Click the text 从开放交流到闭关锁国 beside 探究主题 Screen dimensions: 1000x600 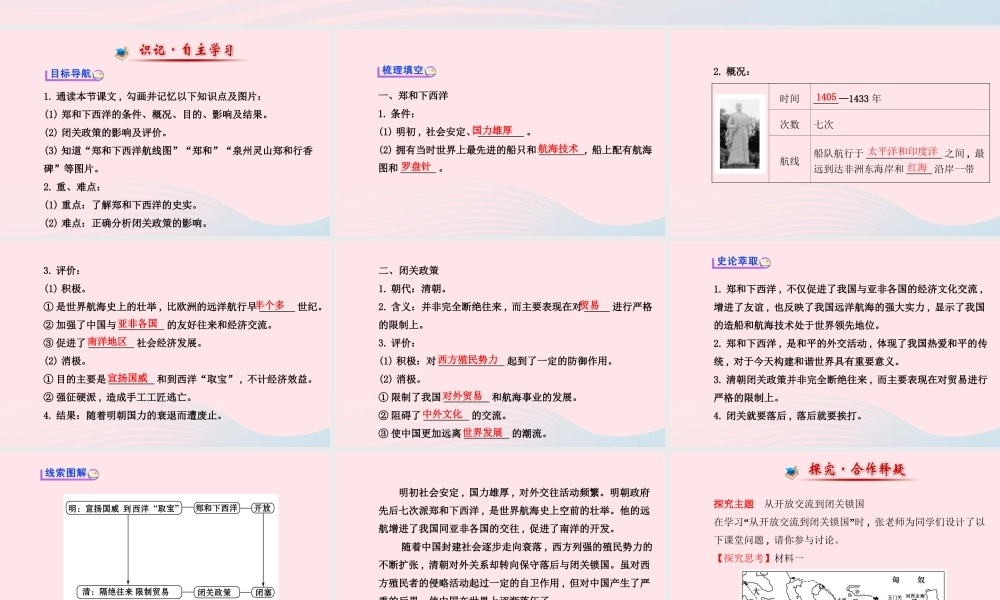tap(814, 504)
